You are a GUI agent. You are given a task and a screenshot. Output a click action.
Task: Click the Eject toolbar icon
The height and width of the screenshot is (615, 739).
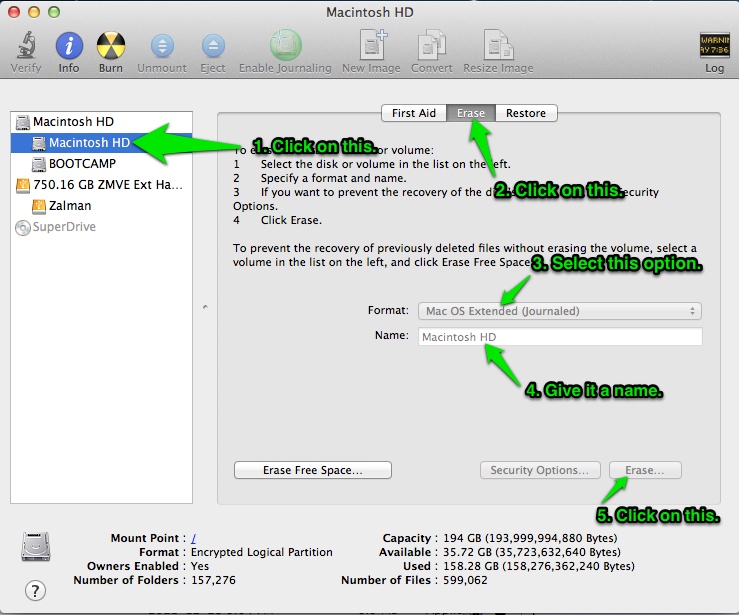click(x=213, y=46)
